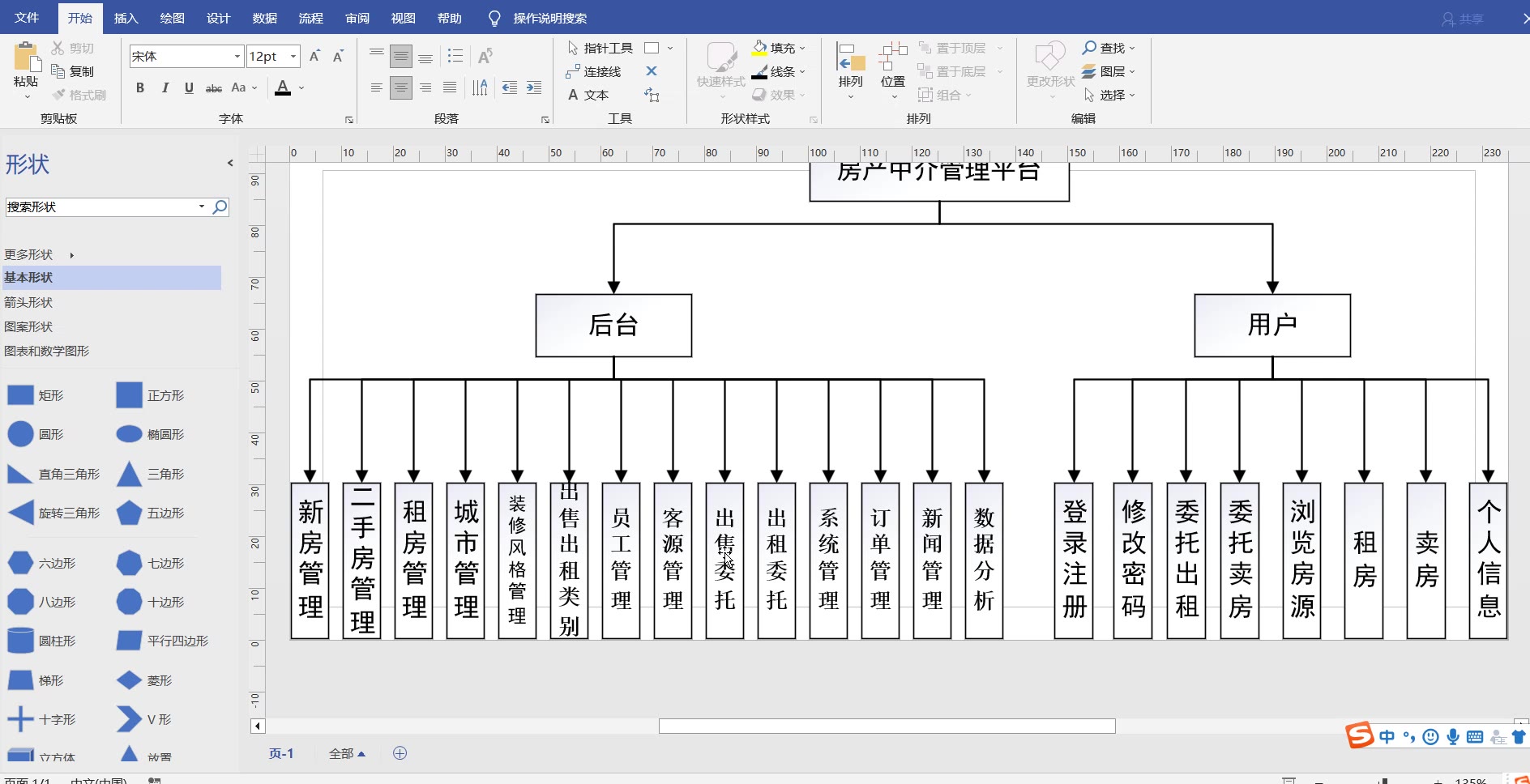Click the horizontal scrollbar thumb

click(887, 726)
